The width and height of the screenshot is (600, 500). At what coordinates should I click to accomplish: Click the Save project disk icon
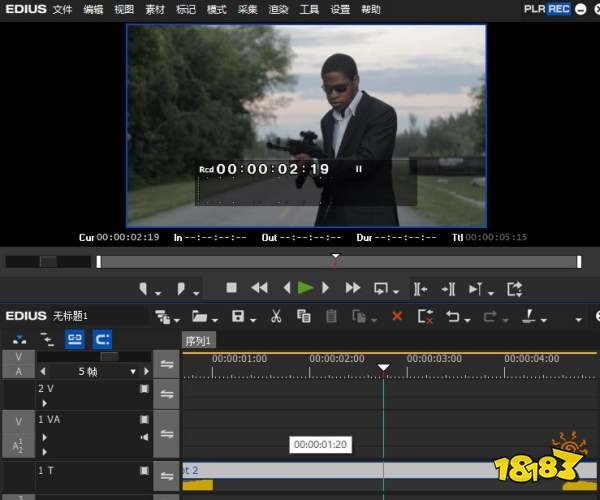click(x=238, y=316)
